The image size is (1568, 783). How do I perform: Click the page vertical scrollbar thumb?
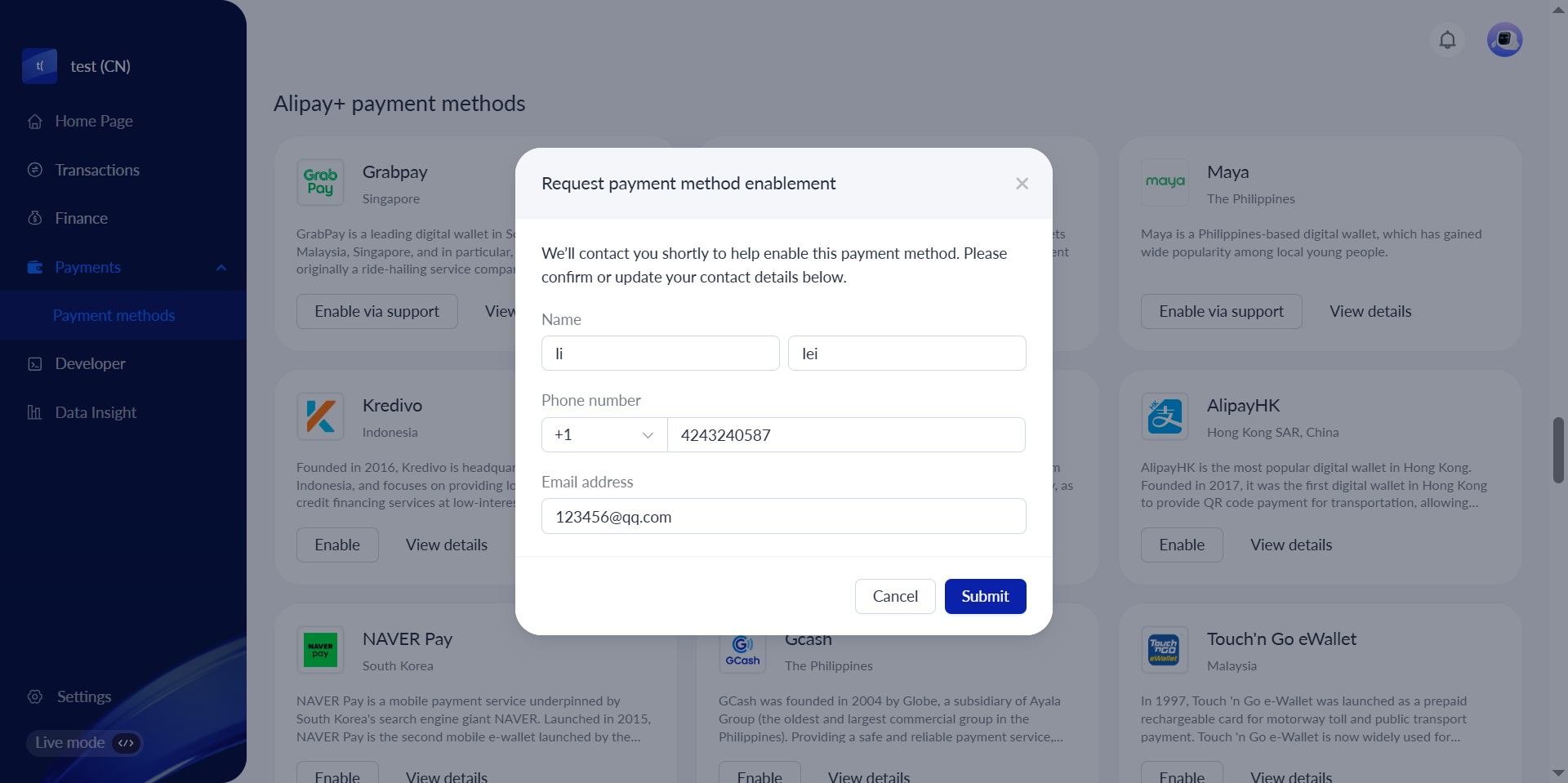click(1558, 450)
